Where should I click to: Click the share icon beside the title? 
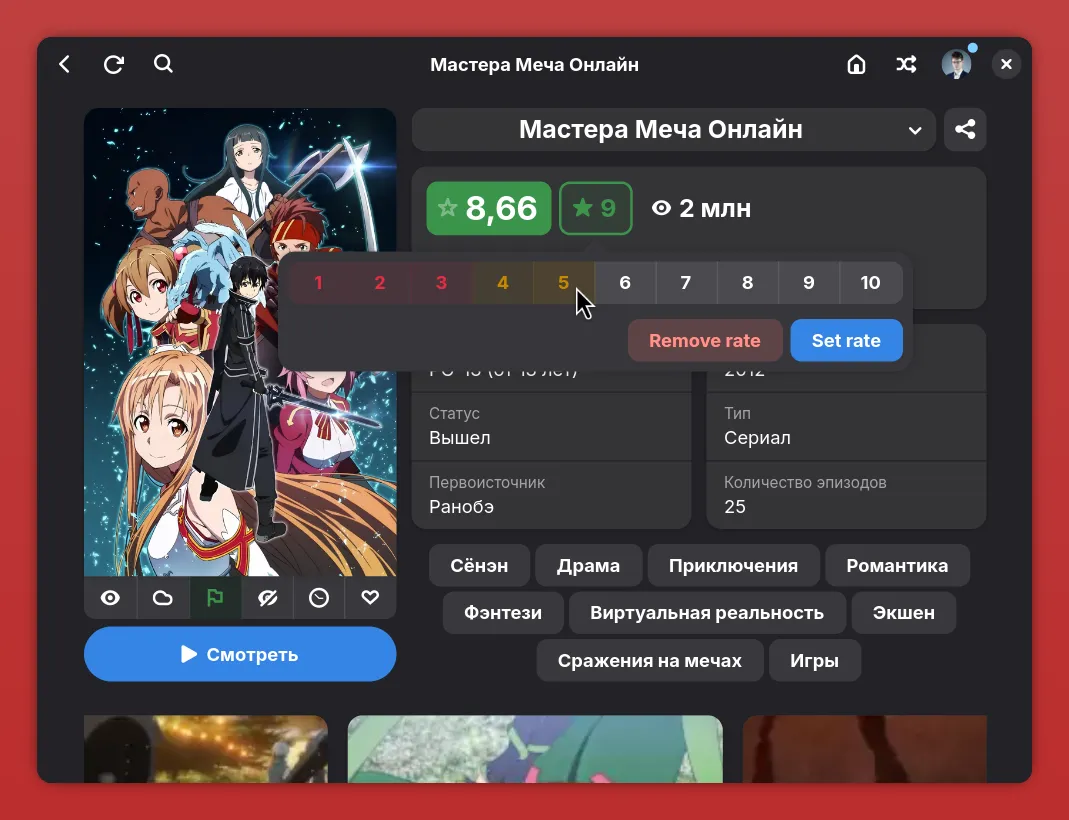coord(965,130)
